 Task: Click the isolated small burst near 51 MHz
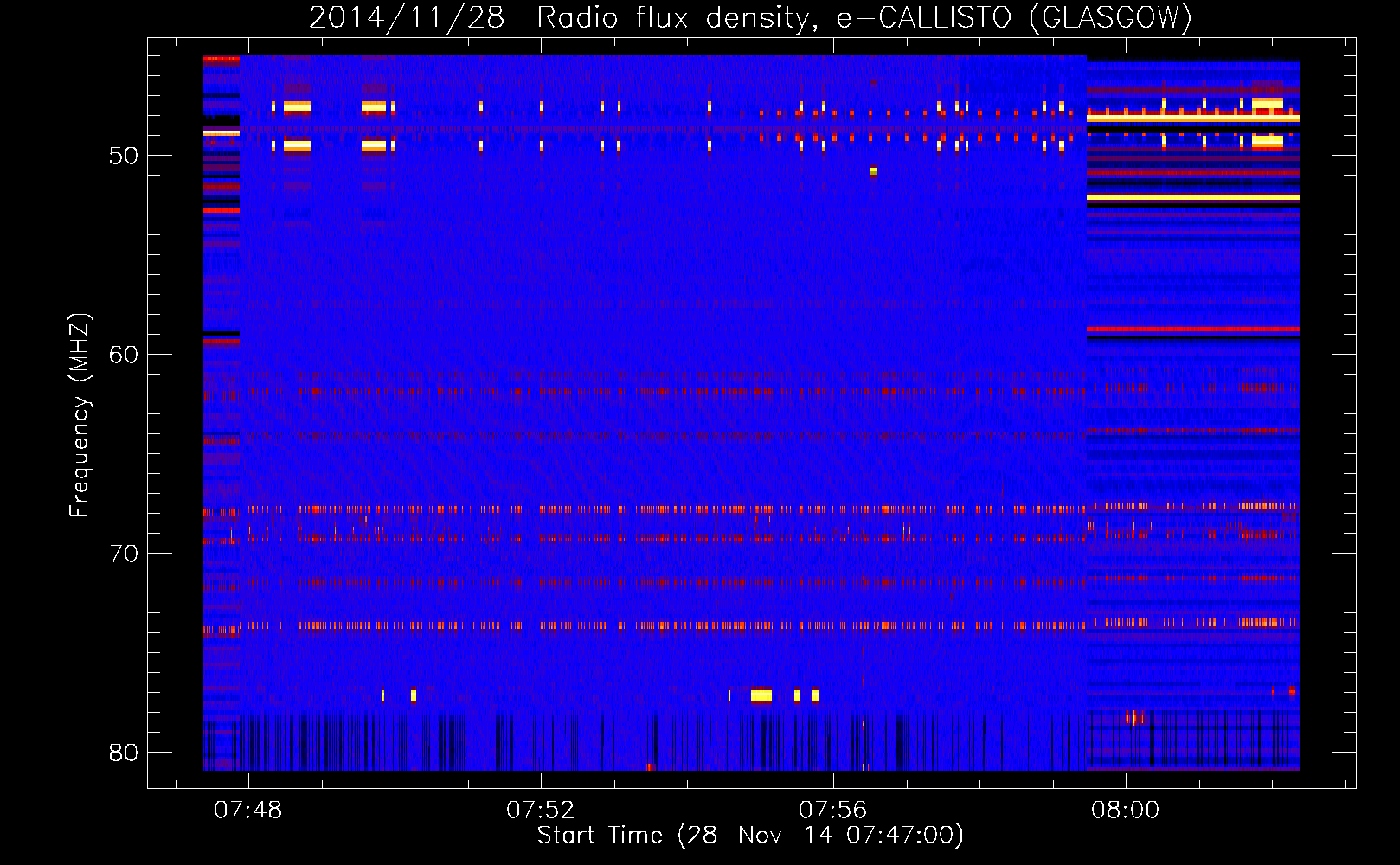coord(873,171)
